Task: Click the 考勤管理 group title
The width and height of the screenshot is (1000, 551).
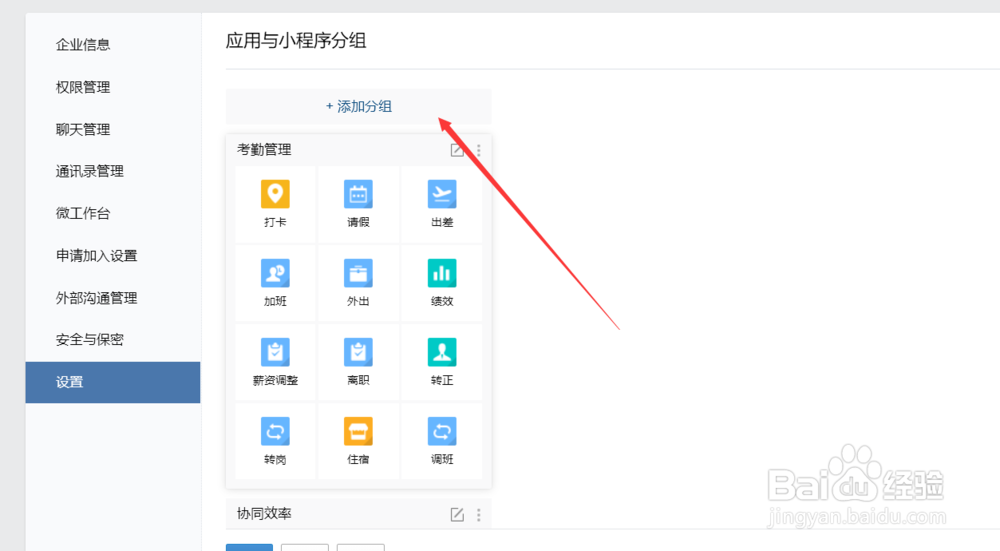Action: point(264,150)
